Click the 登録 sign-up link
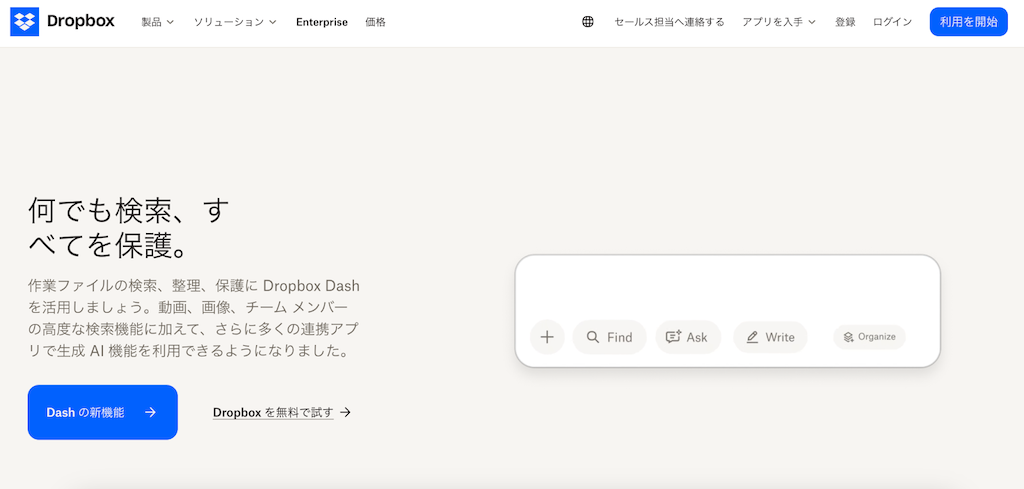This screenshot has height=489, width=1024. (845, 22)
